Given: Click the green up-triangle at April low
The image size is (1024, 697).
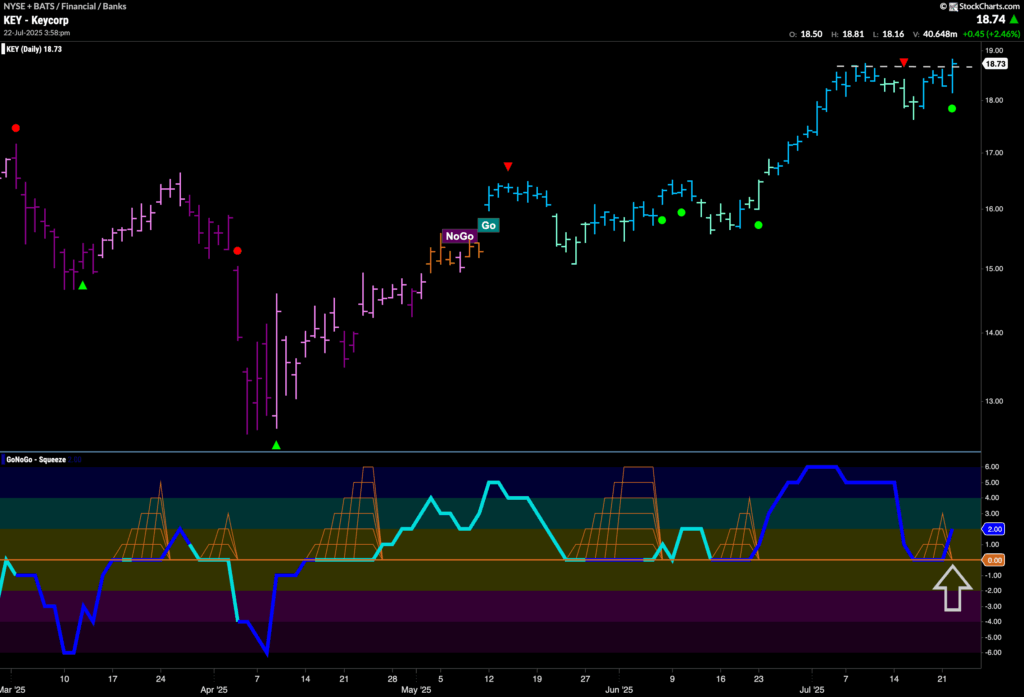Looking at the screenshot, I should click(276, 444).
